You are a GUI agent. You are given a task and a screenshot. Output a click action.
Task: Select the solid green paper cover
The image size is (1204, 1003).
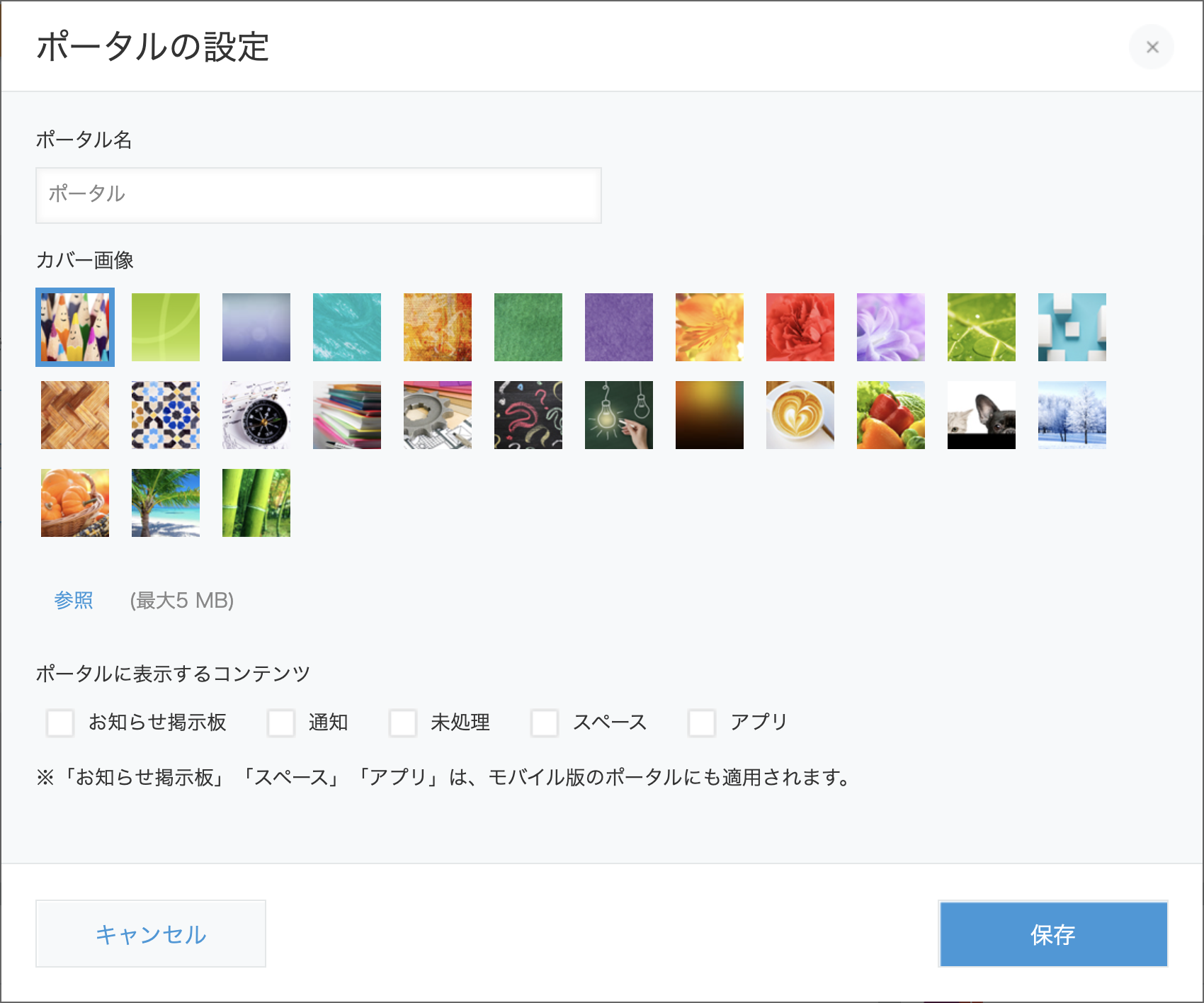point(528,327)
